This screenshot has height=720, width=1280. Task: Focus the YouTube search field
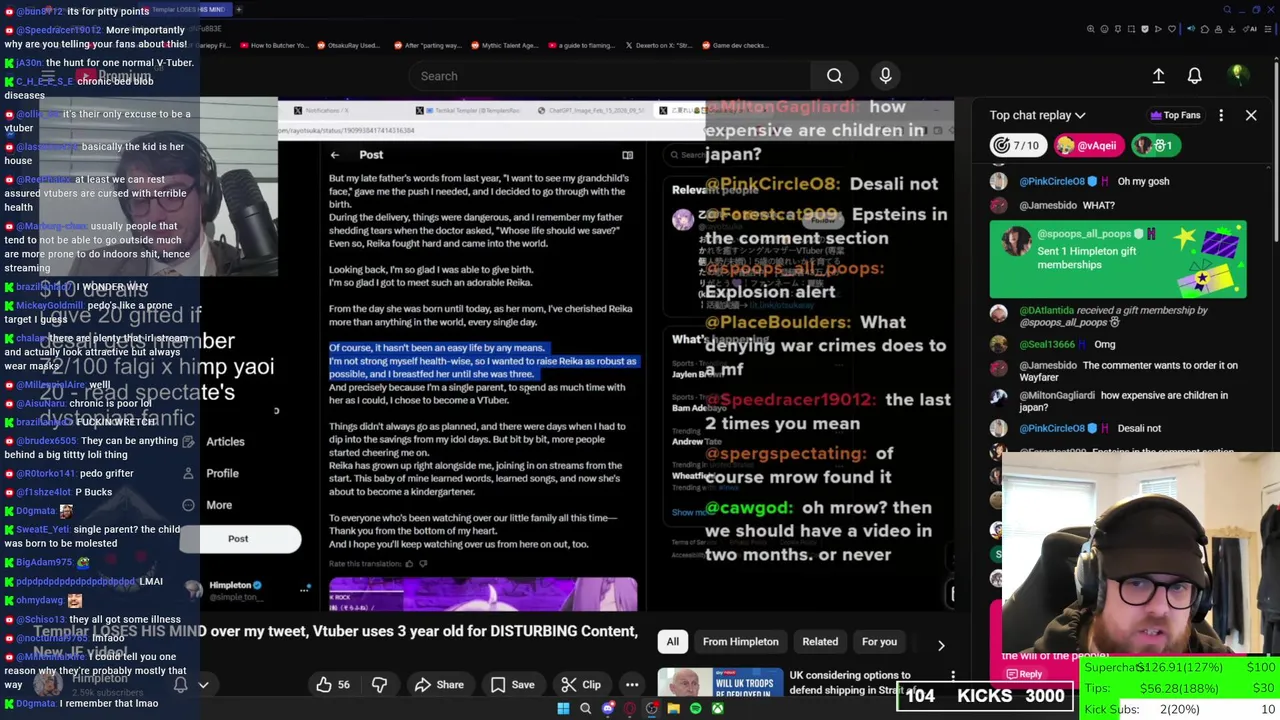pos(610,76)
